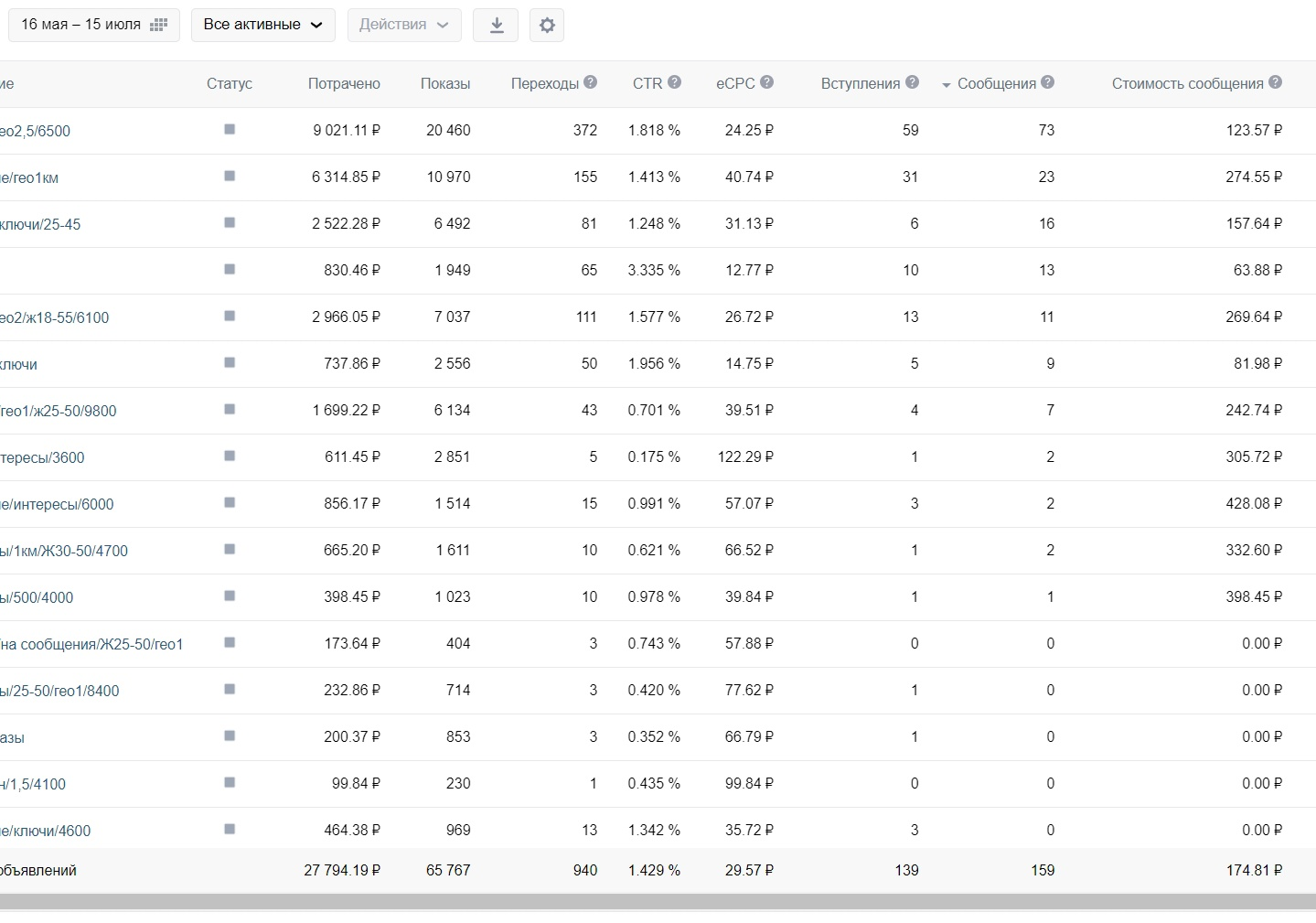Sort by Потрачено column header
This screenshot has height=923, width=1316.
344,84
